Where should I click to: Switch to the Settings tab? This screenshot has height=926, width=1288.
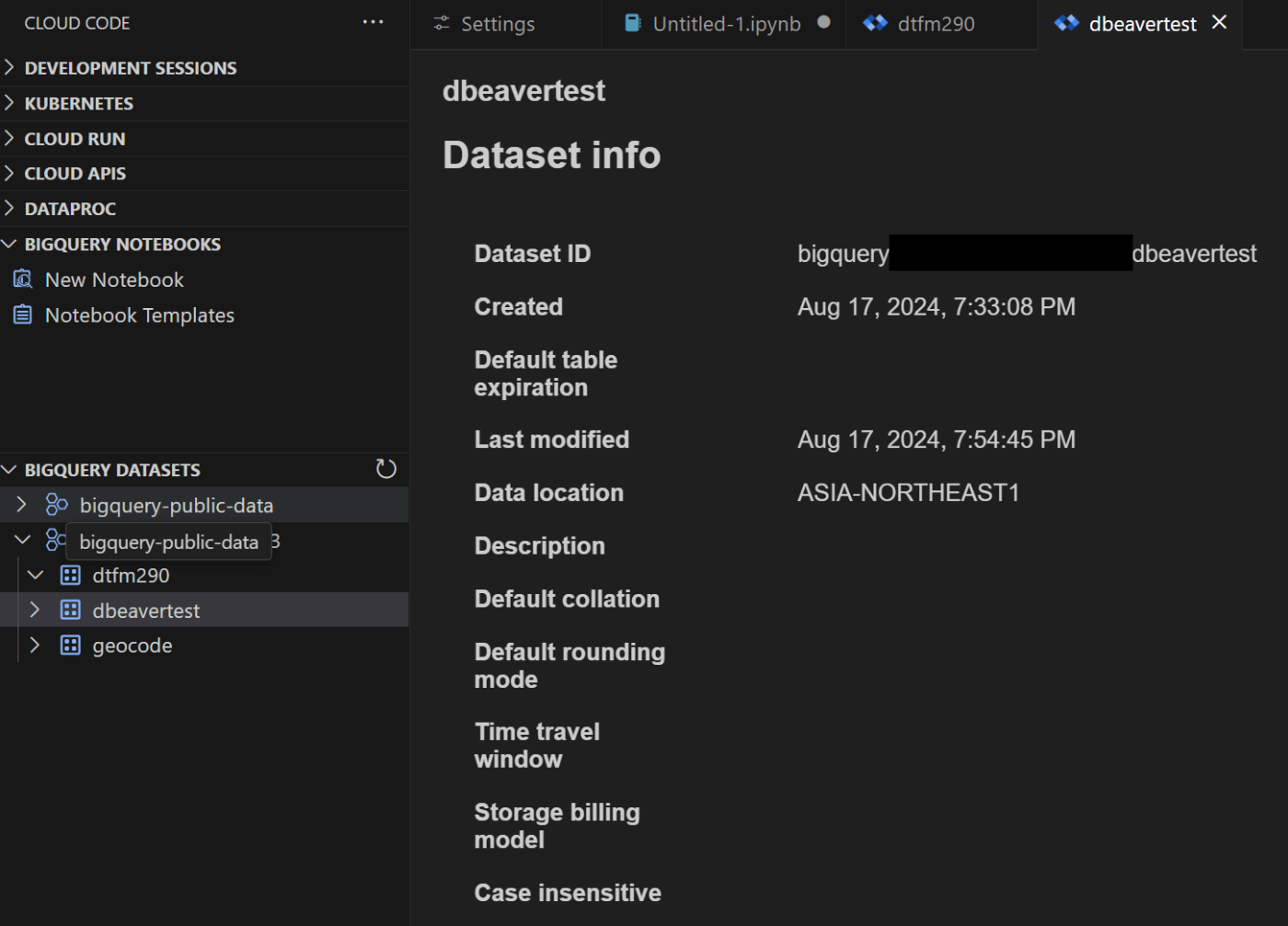[497, 24]
